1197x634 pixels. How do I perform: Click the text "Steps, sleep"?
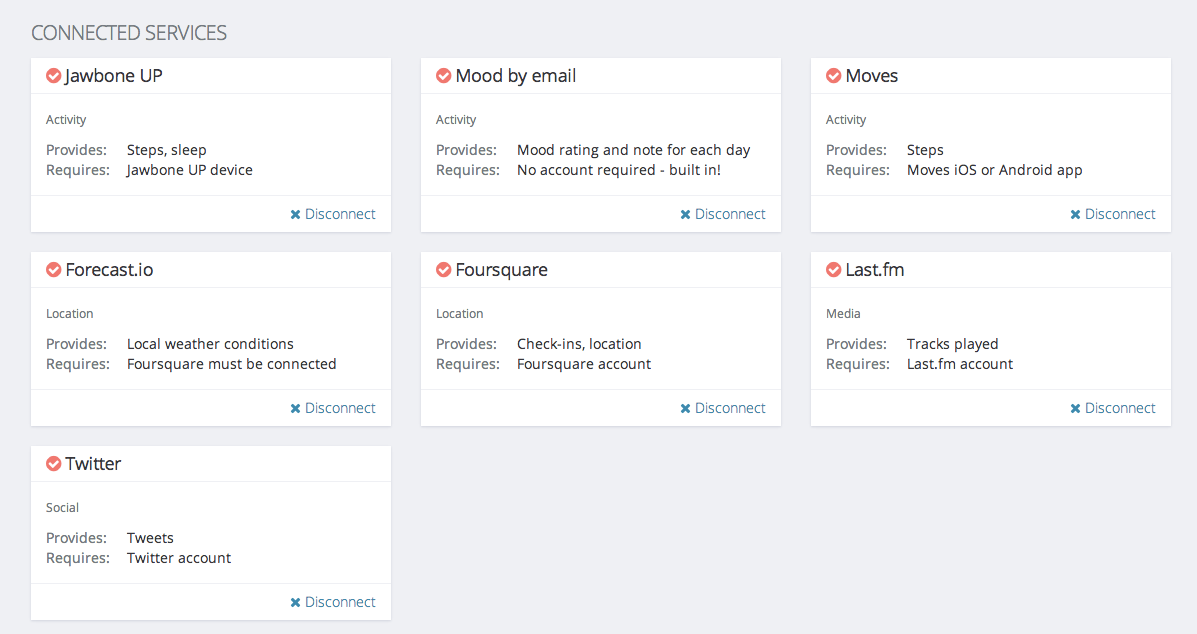coord(166,150)
